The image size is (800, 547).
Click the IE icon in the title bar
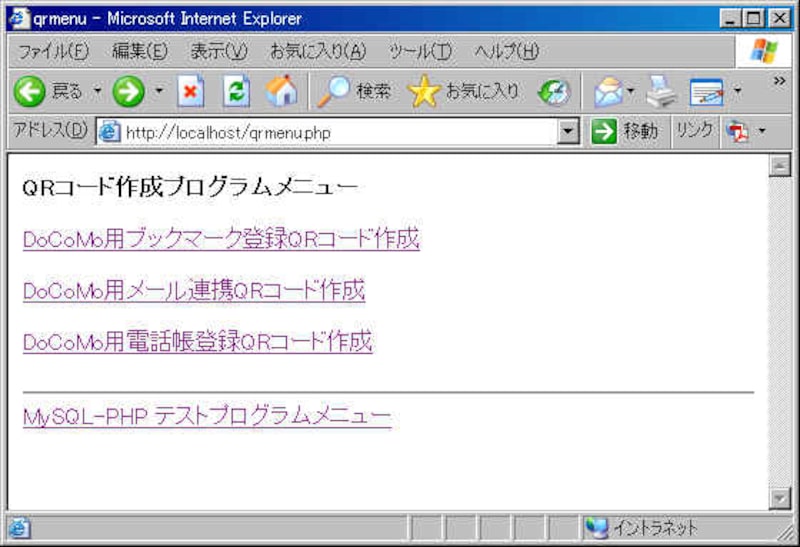(x=19, y=19)
